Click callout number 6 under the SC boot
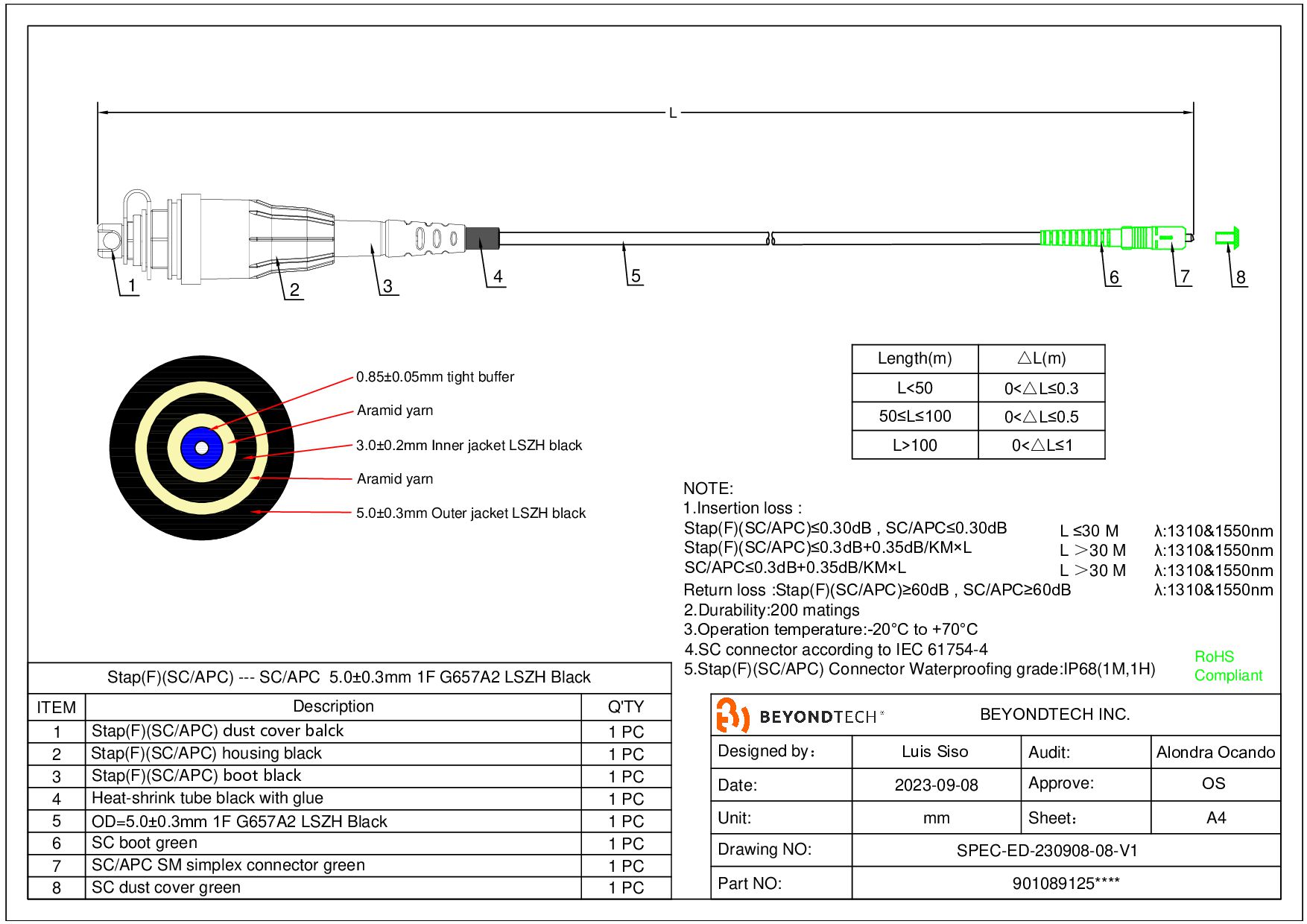Screen dimensions: 1307x924 (x=1114, y=277)
